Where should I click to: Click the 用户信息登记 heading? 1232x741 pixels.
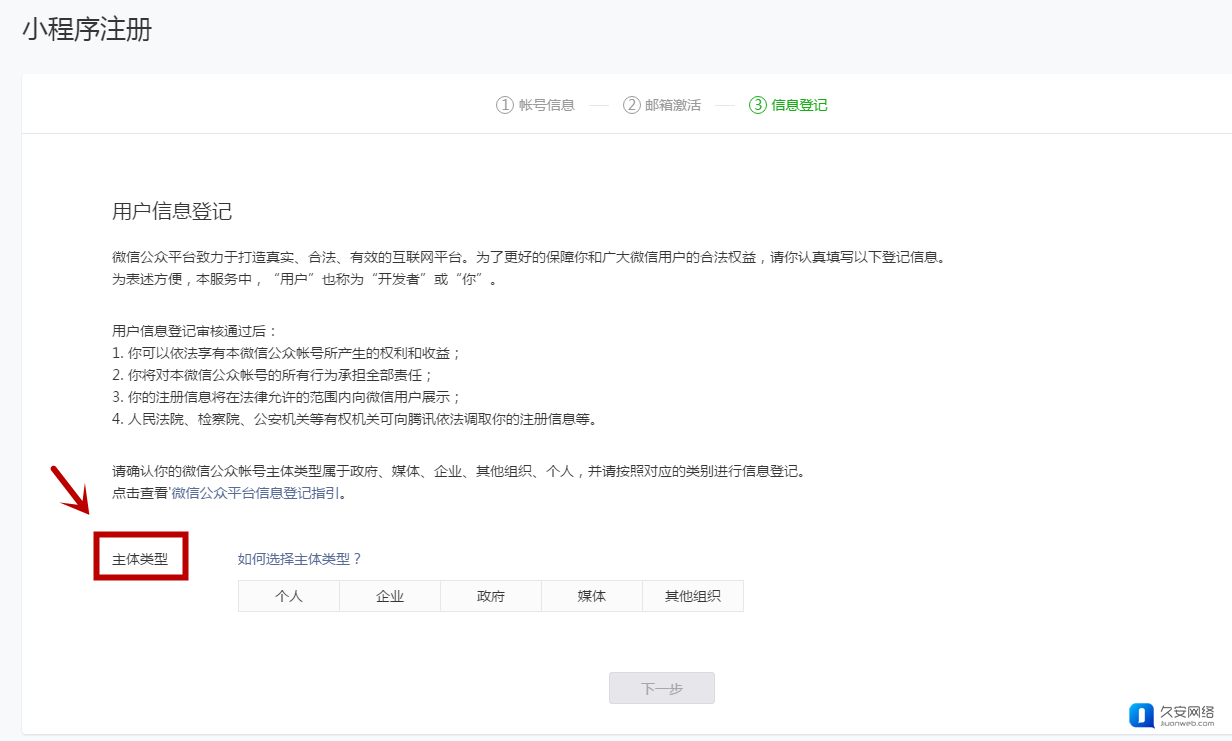pyautogui.click(x=172, y=211)
